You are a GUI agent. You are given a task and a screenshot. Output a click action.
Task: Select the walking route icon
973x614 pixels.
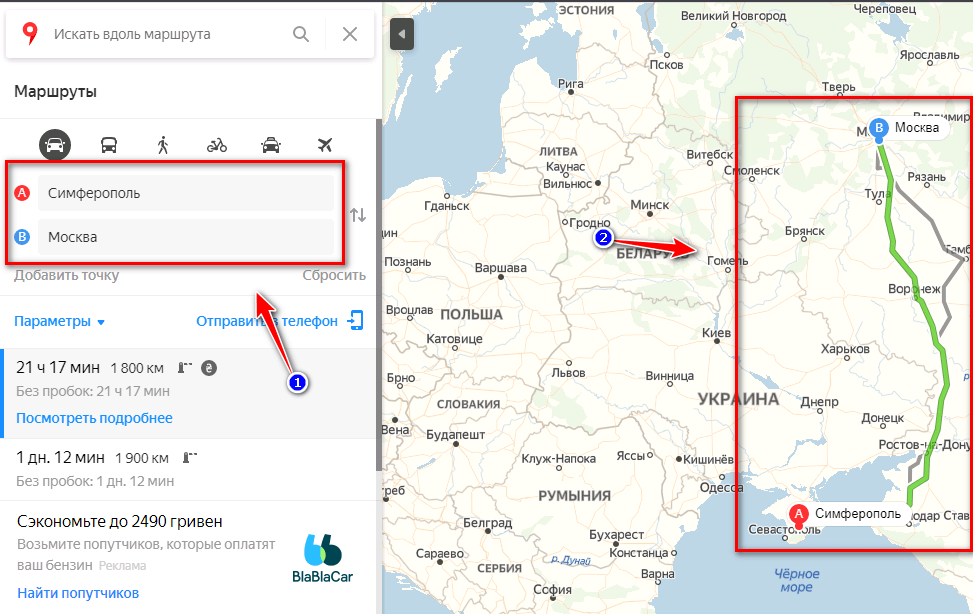tap(163, 145)
